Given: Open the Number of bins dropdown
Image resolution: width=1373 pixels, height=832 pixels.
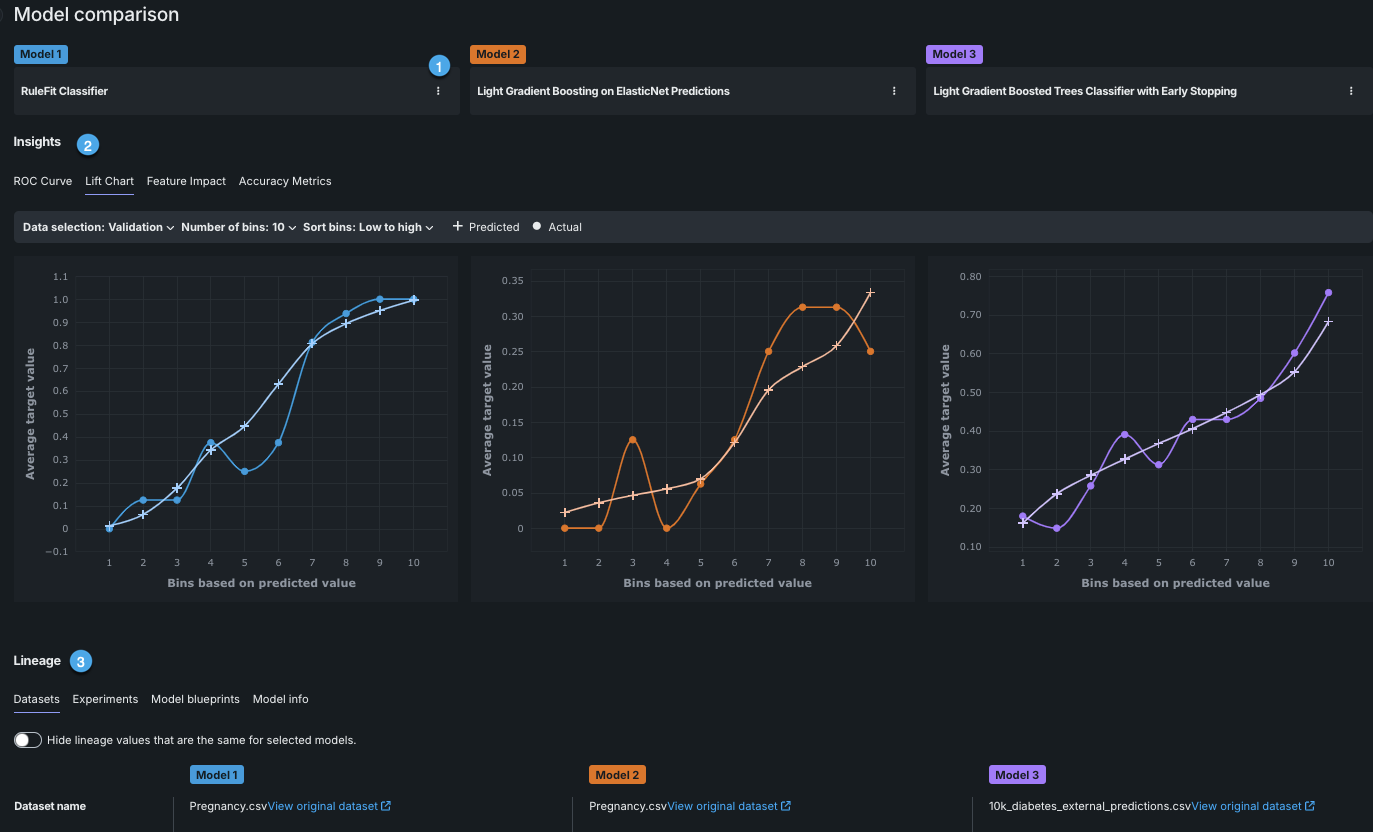Looking at the screenshot, I should click(x=238, y=227).
